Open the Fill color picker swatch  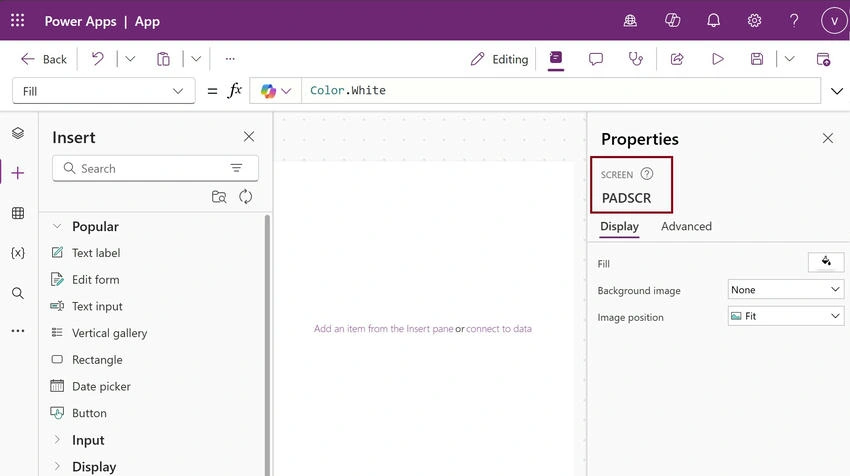click(826, 262)
